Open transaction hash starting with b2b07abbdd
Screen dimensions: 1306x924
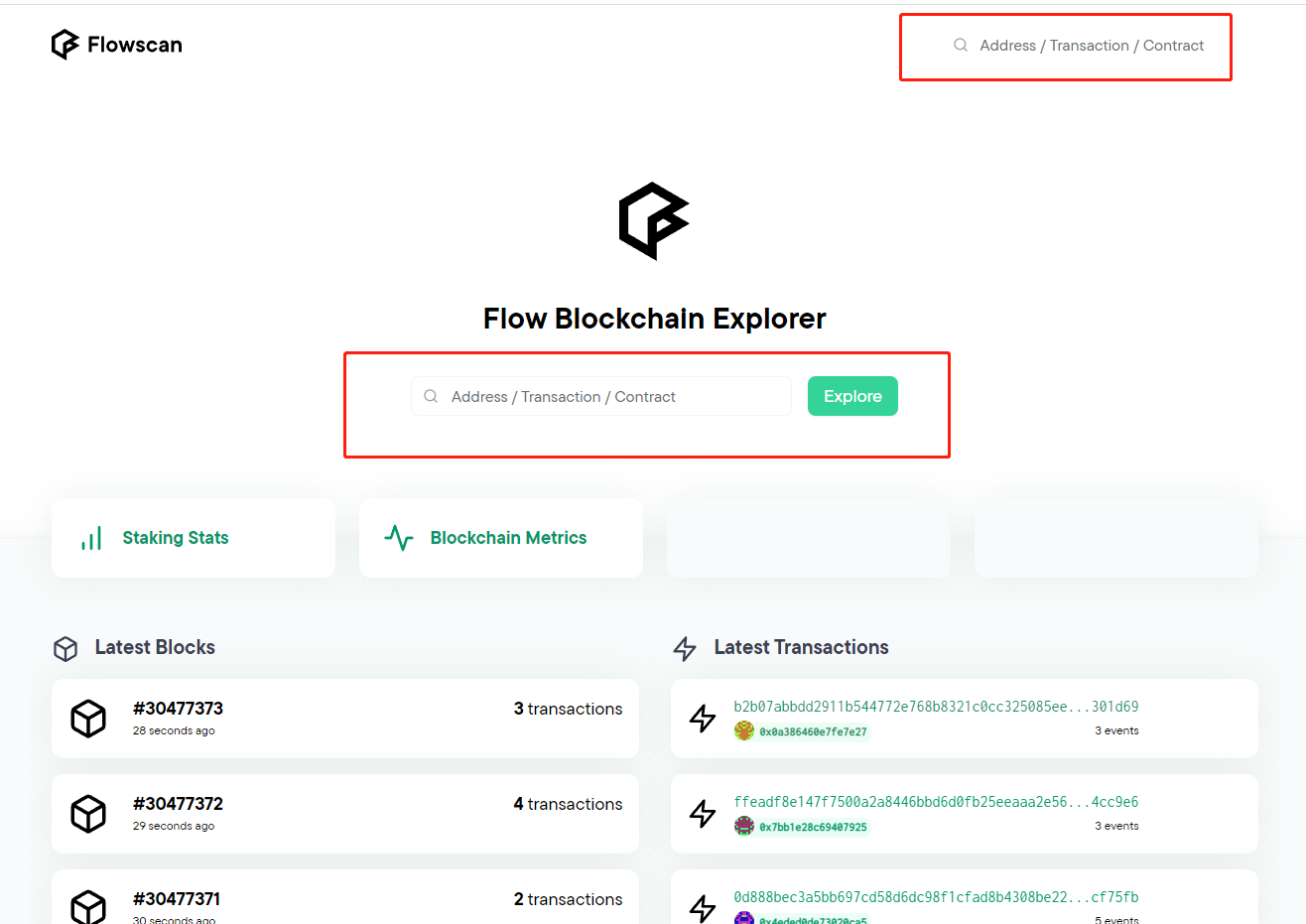coord(936,707)
